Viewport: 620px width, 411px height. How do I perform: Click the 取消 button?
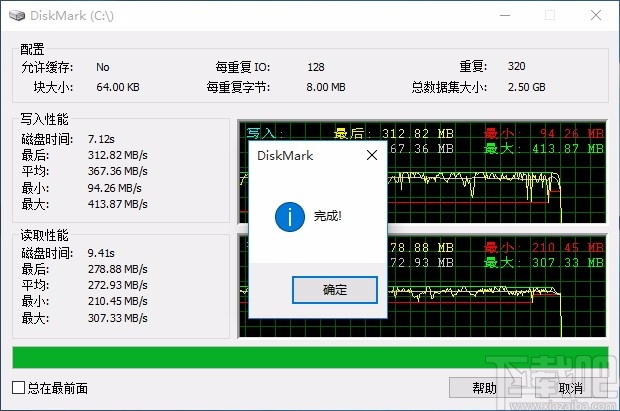coord(571,388)
